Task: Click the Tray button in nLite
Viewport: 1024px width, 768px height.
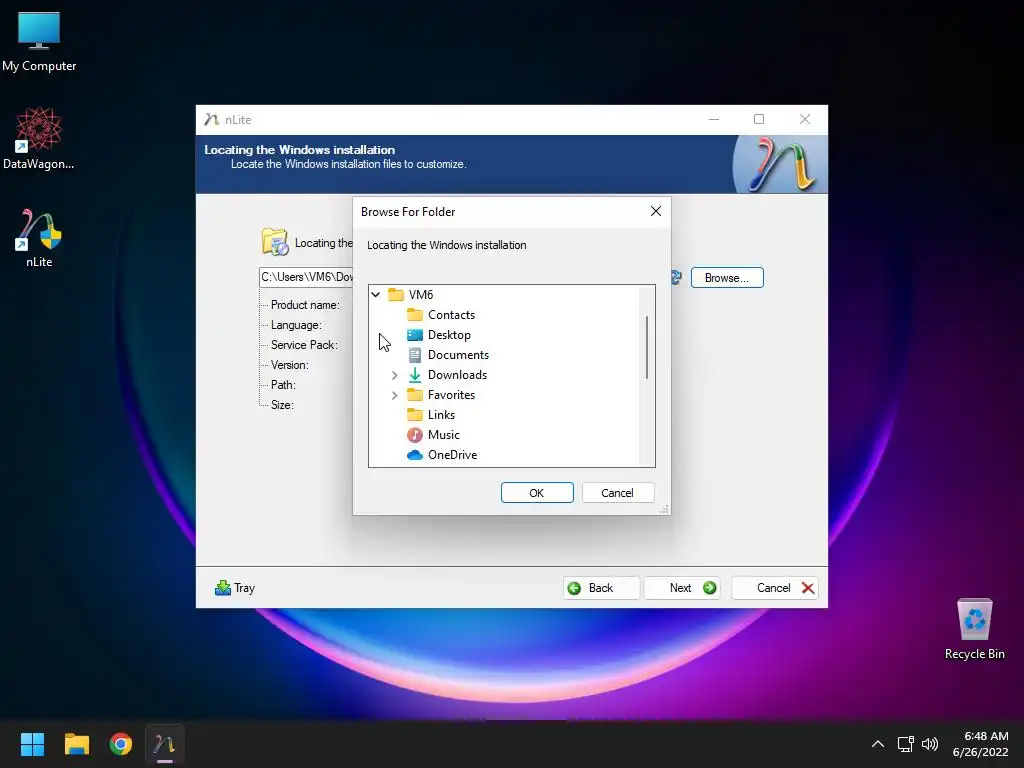Action: coord(235,588)
